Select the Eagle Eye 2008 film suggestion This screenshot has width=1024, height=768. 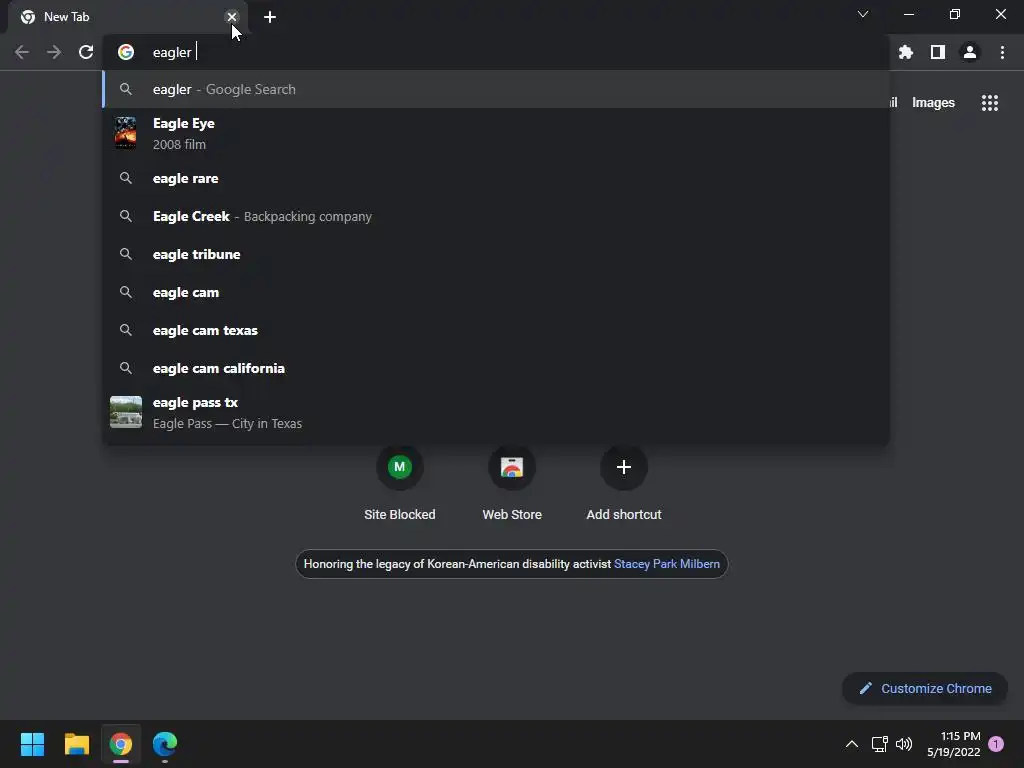pos(496,133)
